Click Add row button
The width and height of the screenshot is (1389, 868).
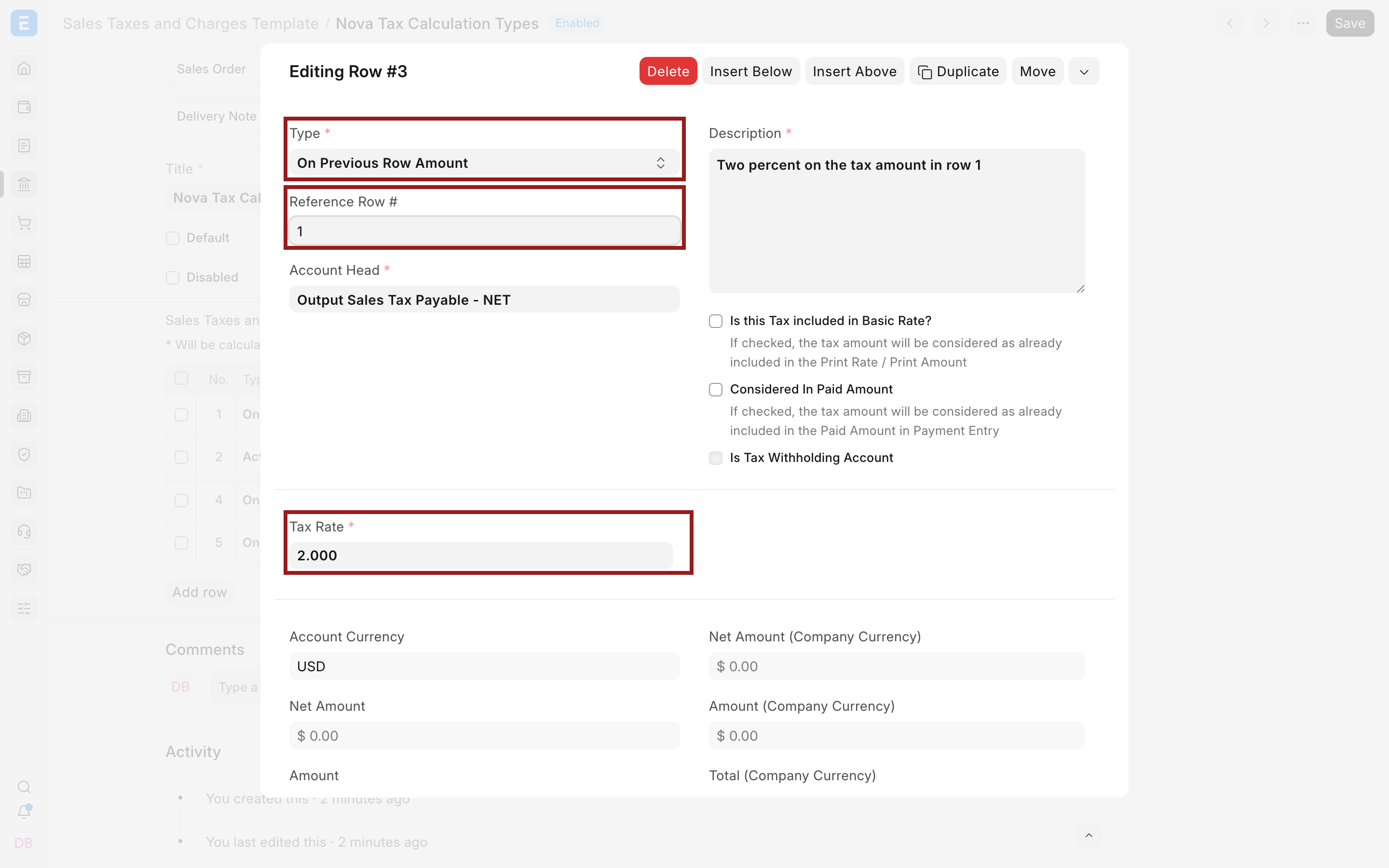pos(200,592)
